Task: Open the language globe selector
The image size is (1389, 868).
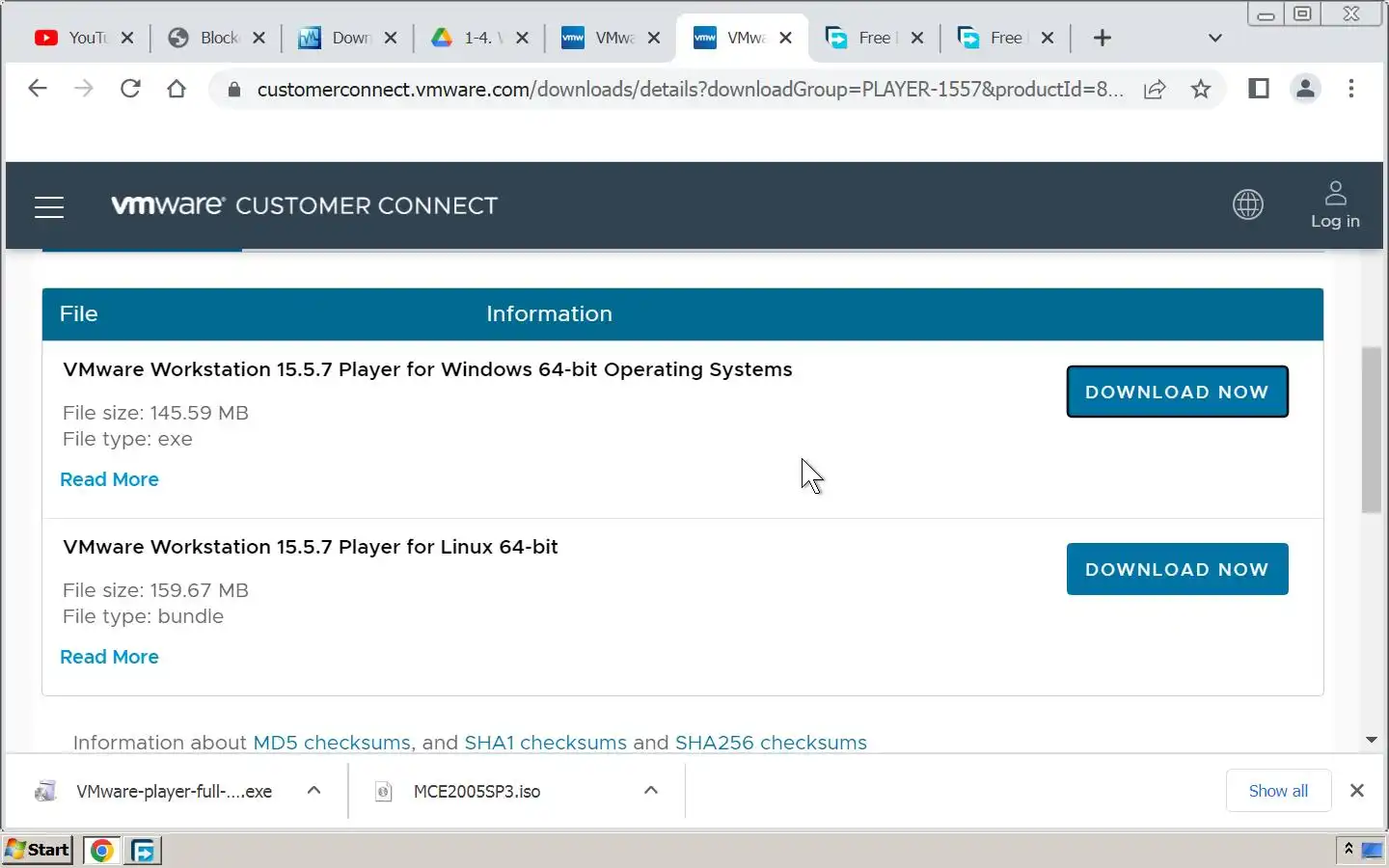Action: (1248, 204)
